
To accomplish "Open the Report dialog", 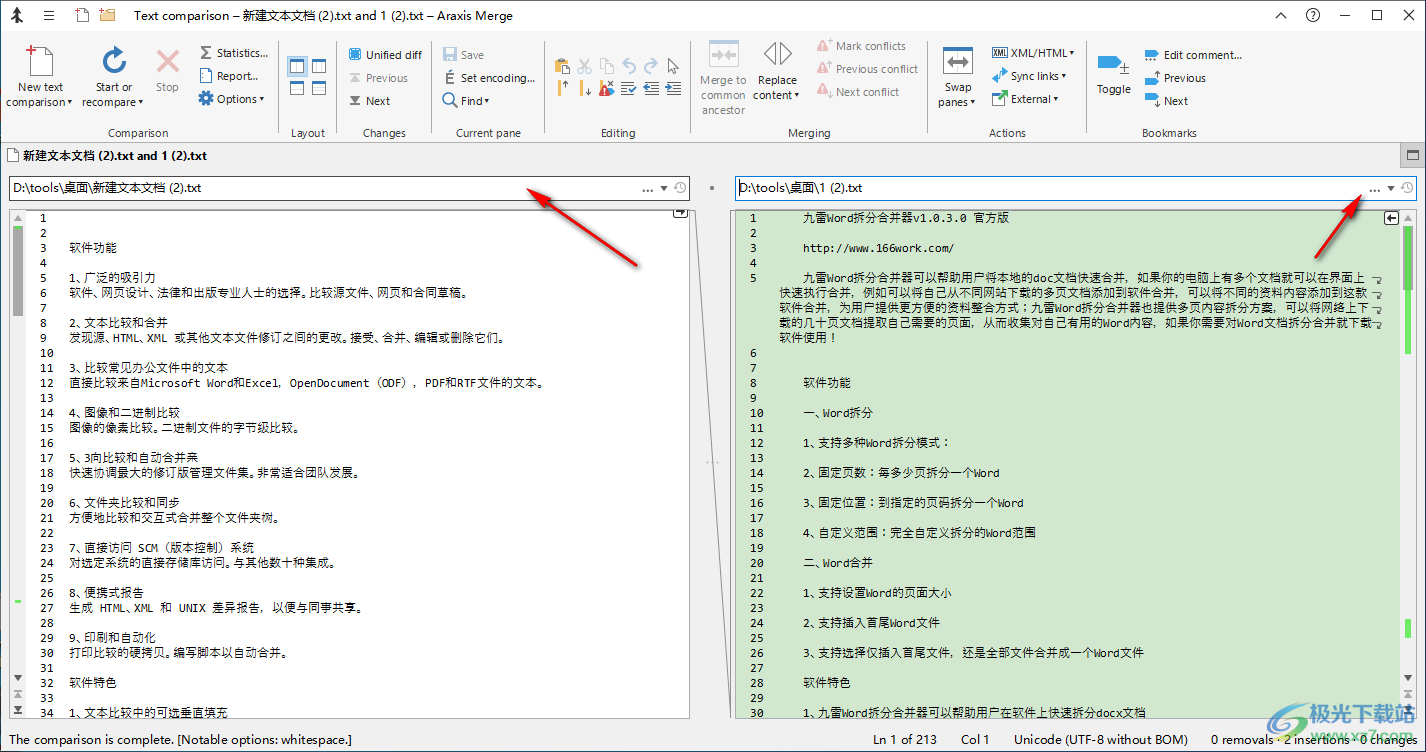I will [x=228, y=76].
